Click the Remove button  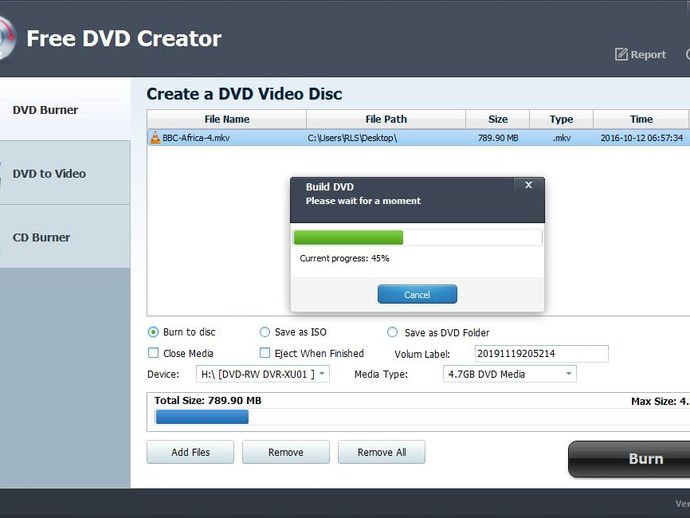[286, 452]
